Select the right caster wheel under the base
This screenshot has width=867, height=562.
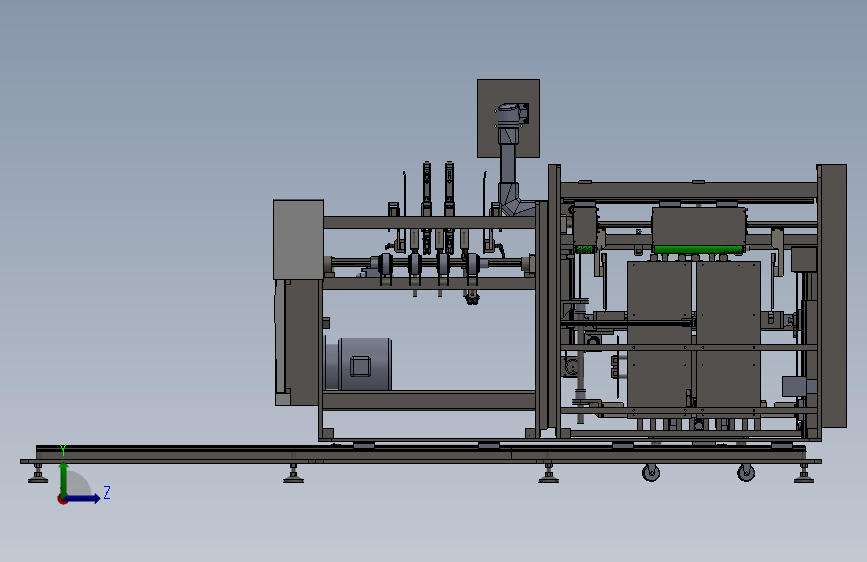pyautogui.click(x=746, y=472)
